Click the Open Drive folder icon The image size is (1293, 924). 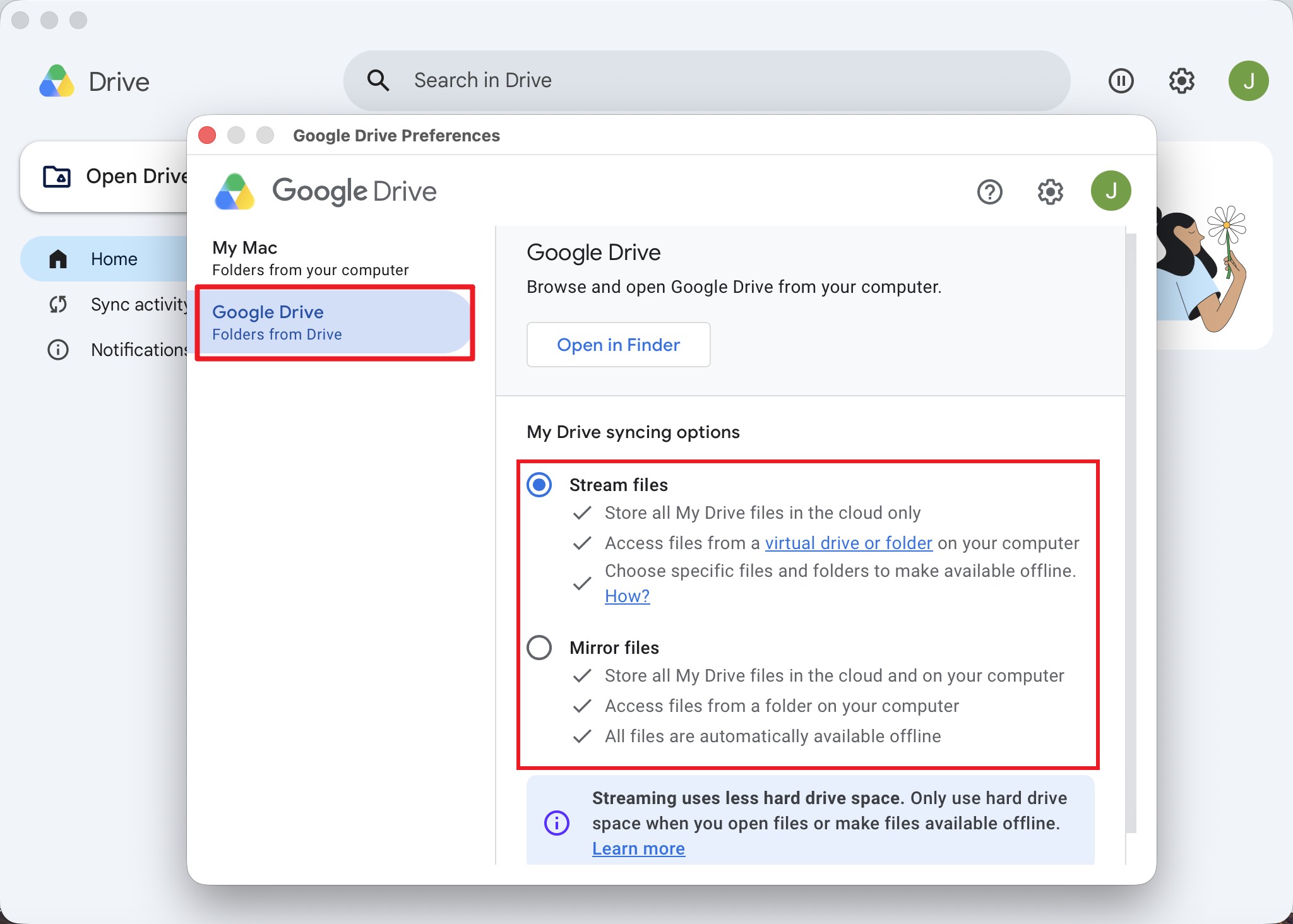[x=57, y=177]
